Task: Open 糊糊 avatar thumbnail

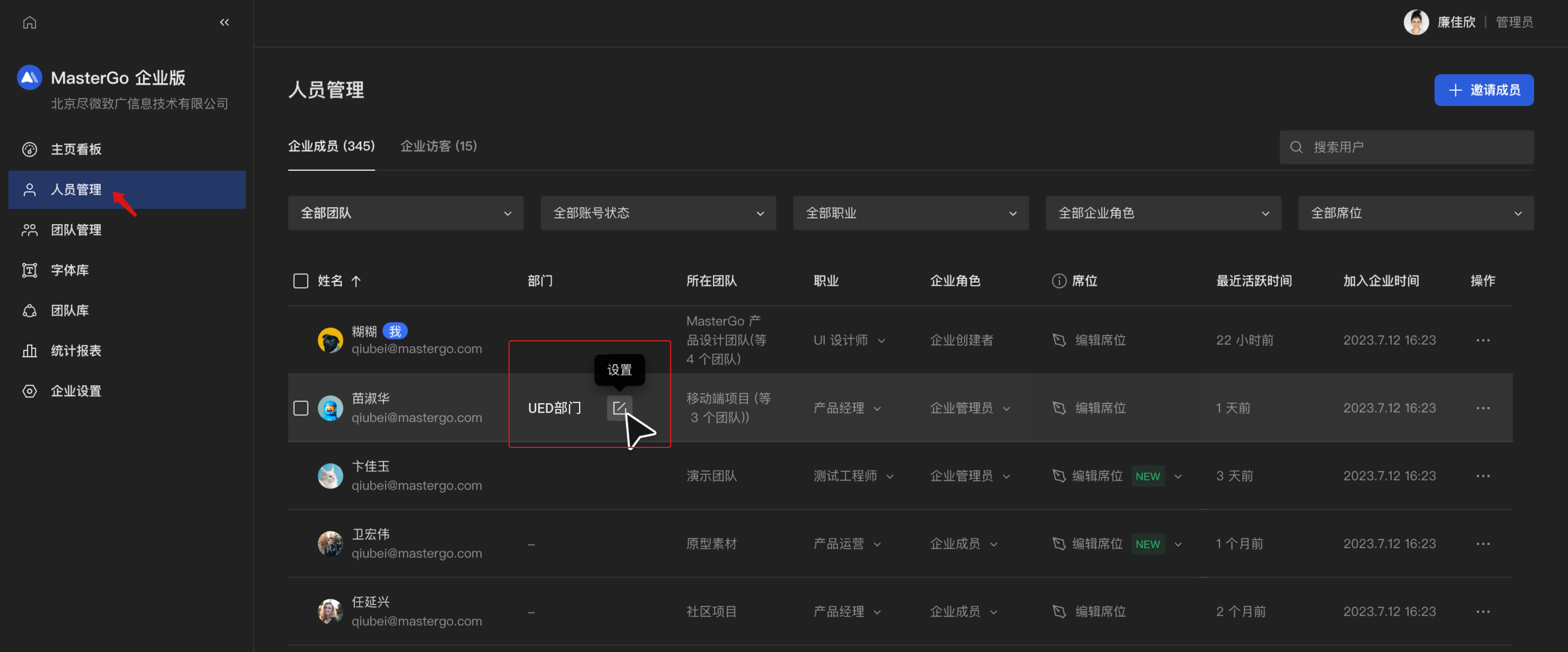Action: pyautogui.click(x=330, y=340)
